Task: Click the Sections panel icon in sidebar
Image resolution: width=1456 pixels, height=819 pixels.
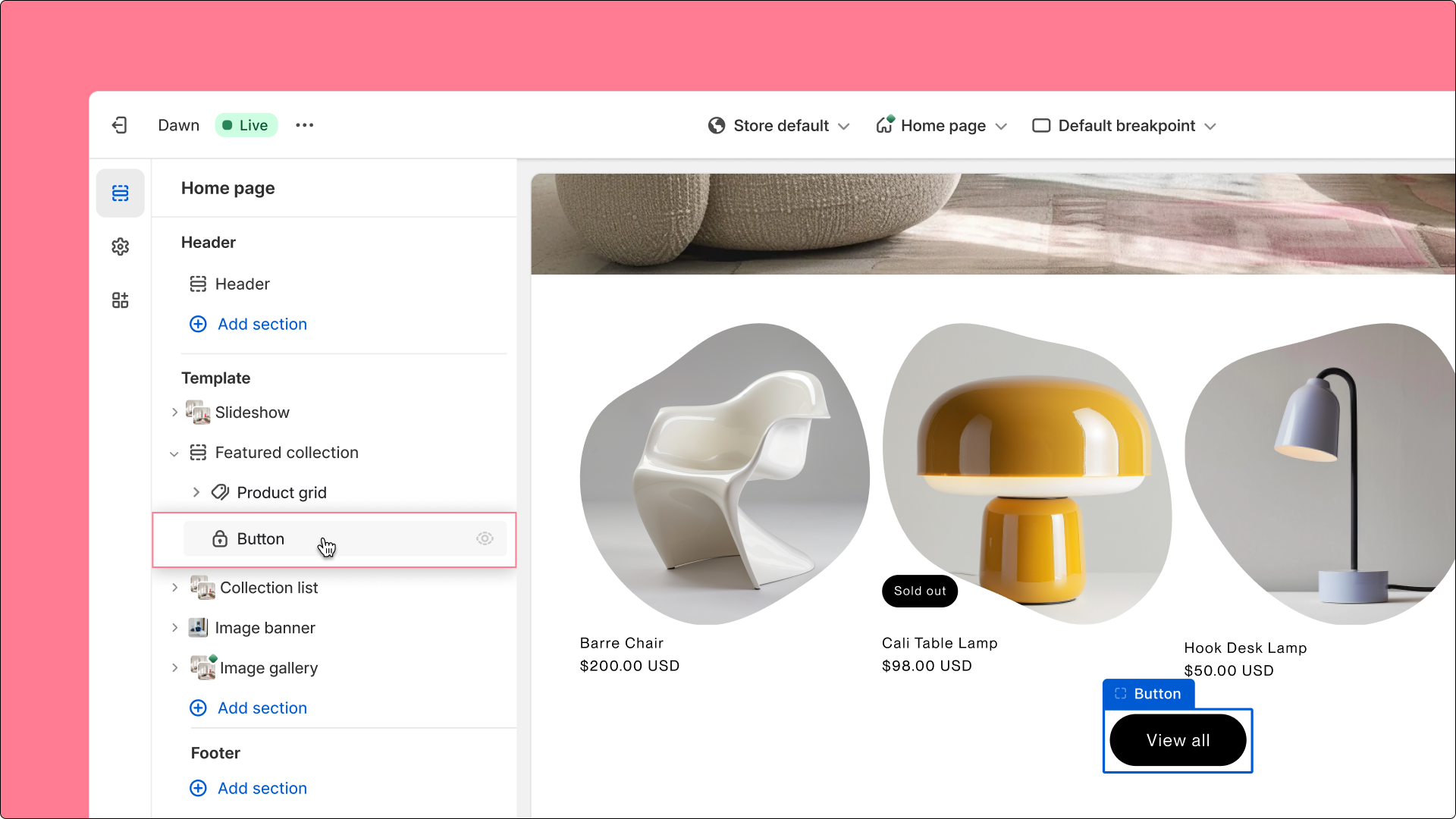Action: tap(120, 192)
